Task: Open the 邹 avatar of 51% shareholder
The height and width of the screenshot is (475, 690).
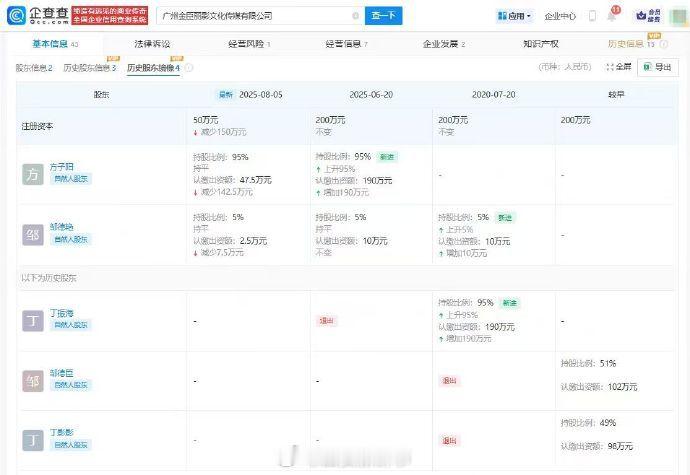Action: click(33, 381)
